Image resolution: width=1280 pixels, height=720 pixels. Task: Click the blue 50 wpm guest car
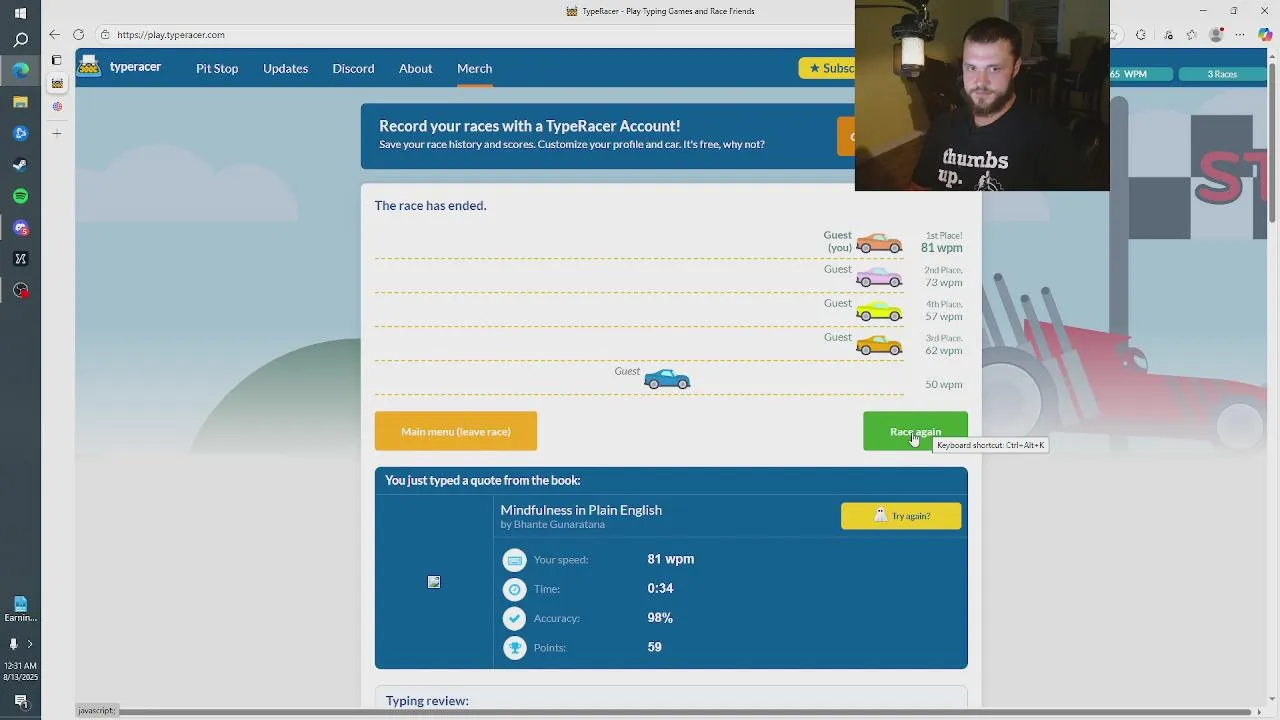coord(667,379)
